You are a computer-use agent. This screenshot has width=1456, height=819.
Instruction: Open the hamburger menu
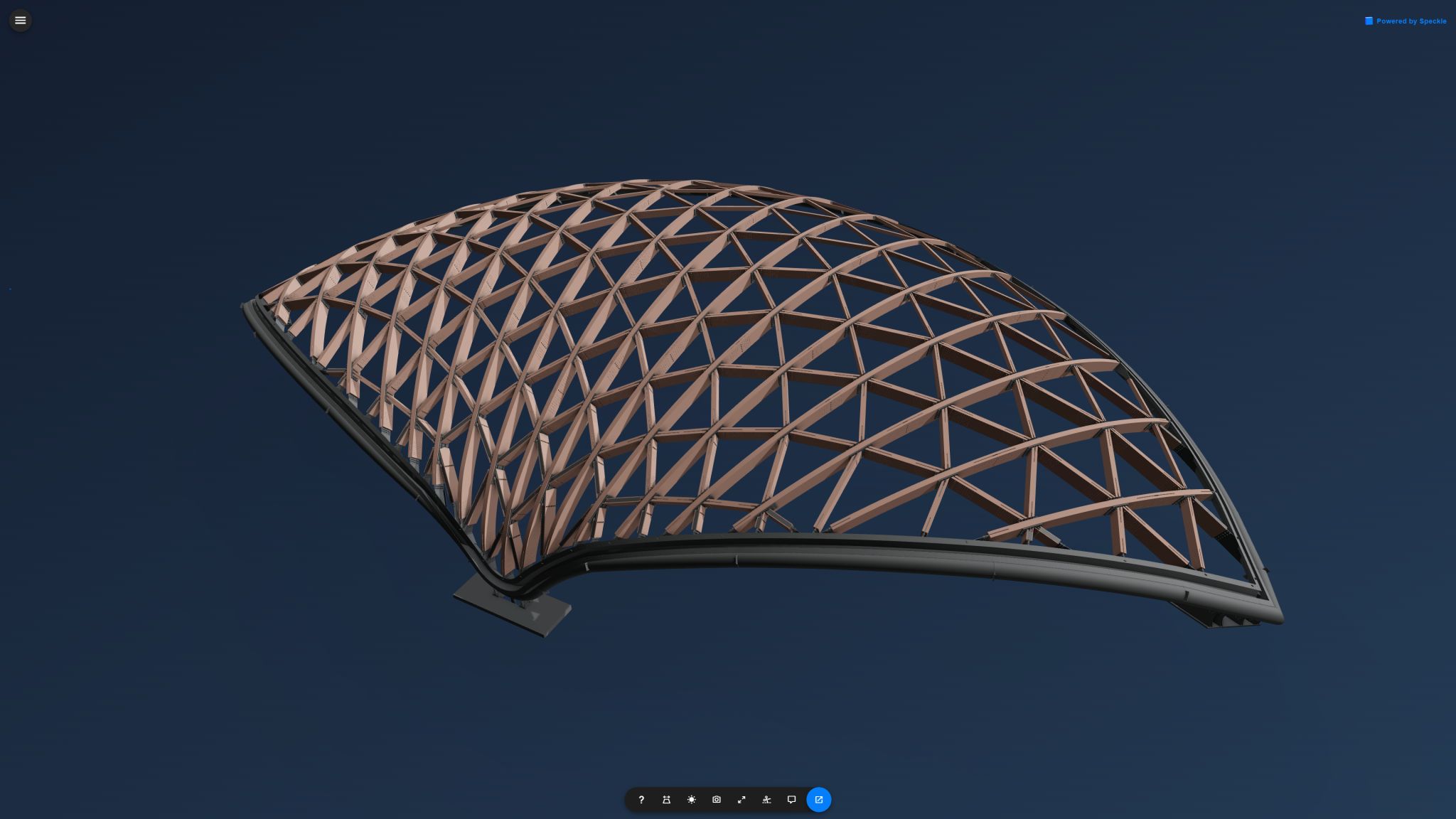(x=20, y=20)
